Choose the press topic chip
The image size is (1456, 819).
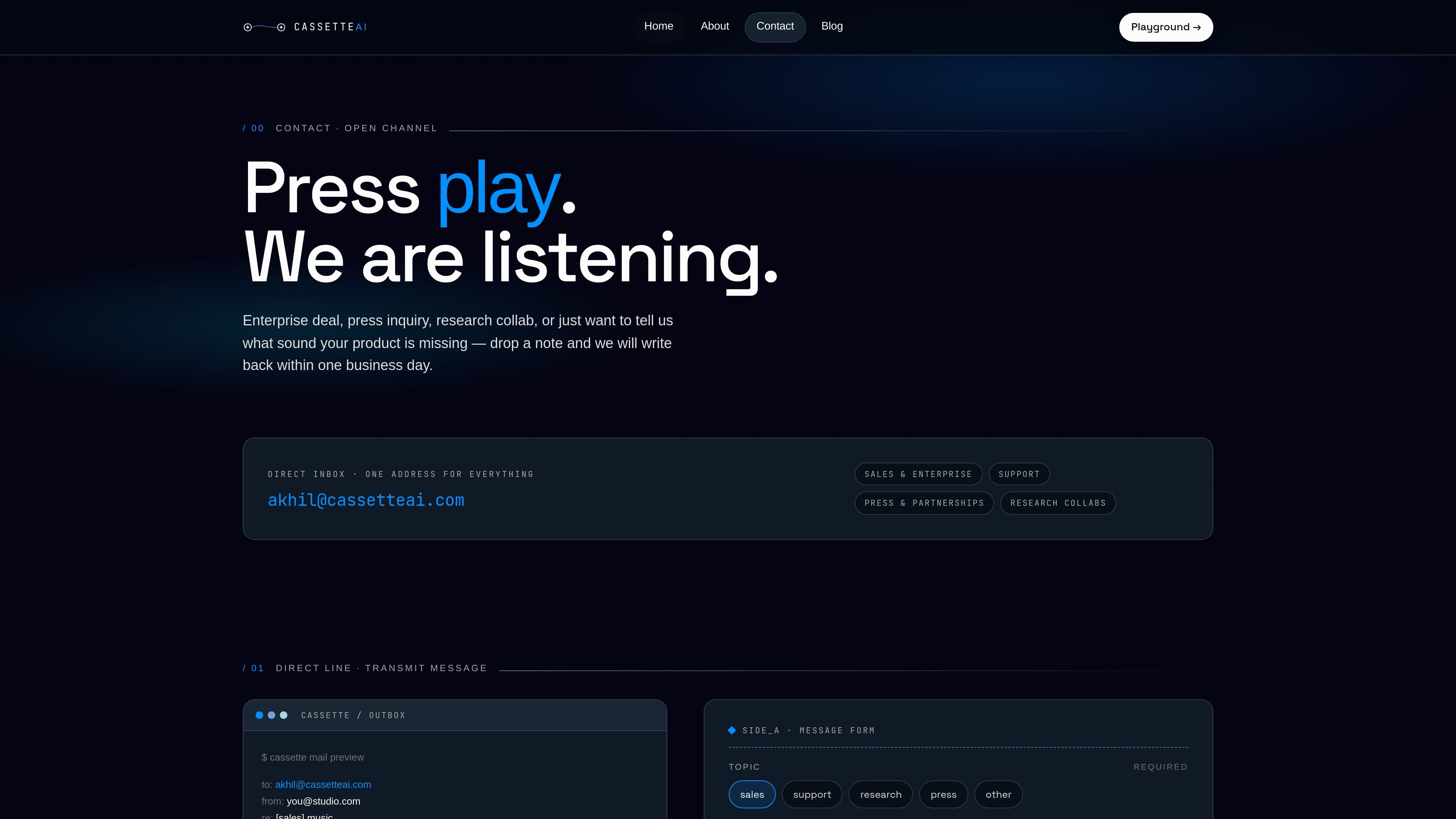point(943,794)
